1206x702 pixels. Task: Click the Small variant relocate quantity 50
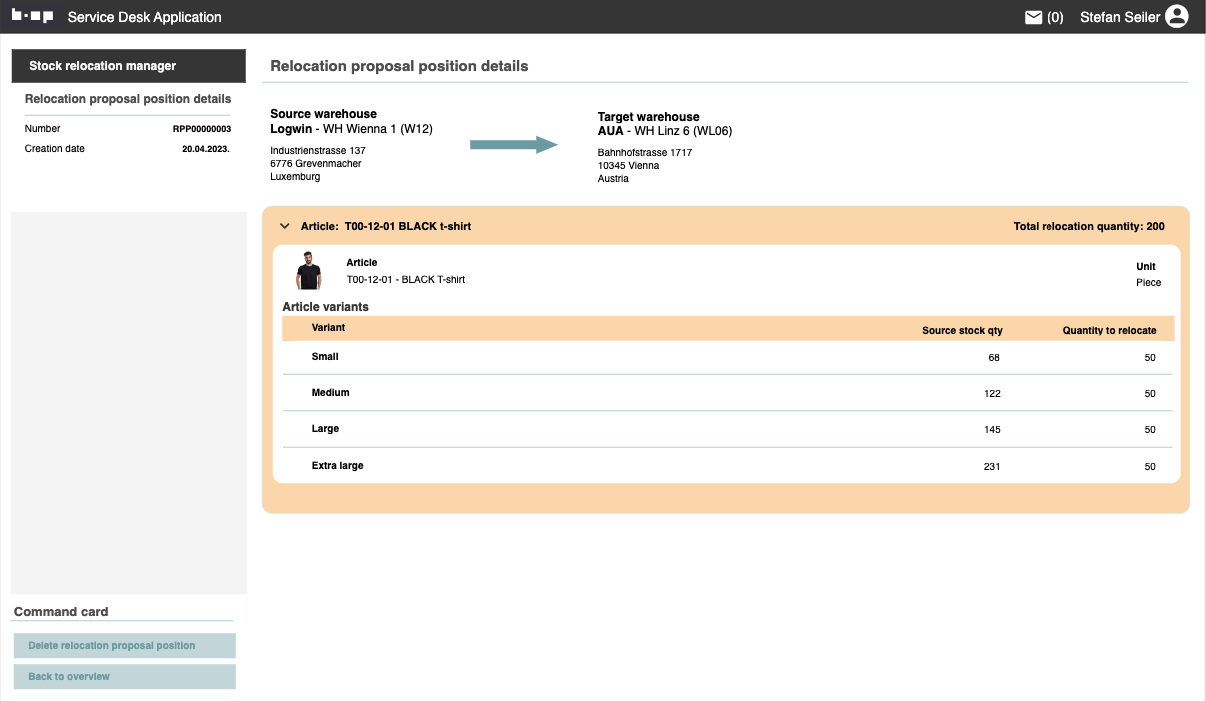click(1149, 358)
